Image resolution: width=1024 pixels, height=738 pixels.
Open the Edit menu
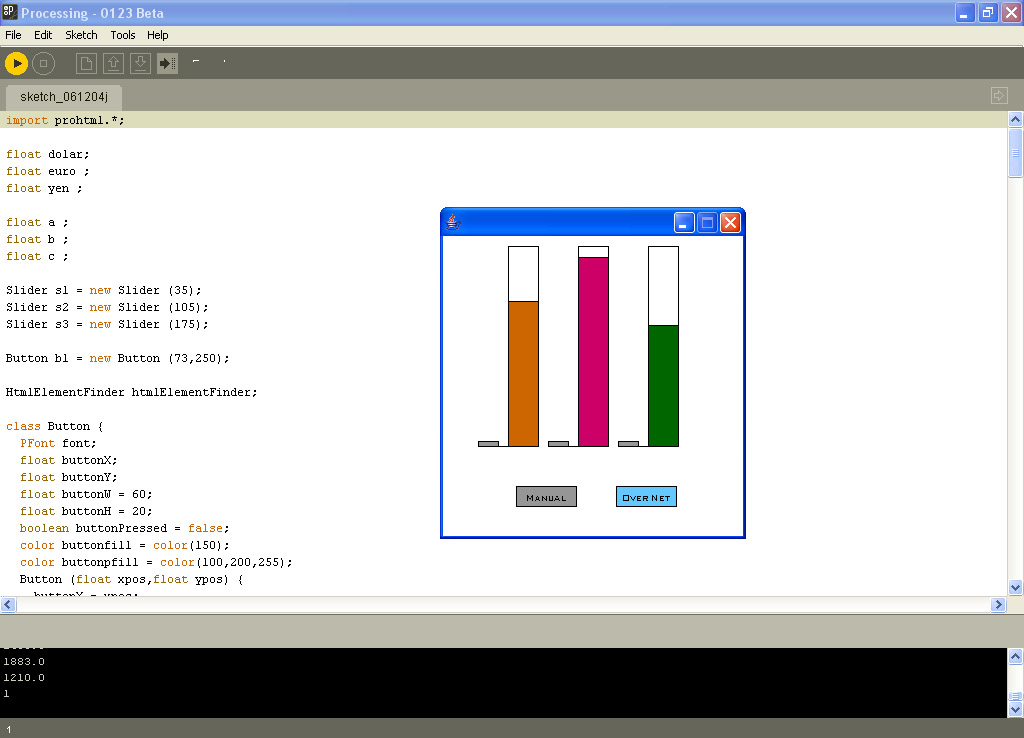pos(43,35)
